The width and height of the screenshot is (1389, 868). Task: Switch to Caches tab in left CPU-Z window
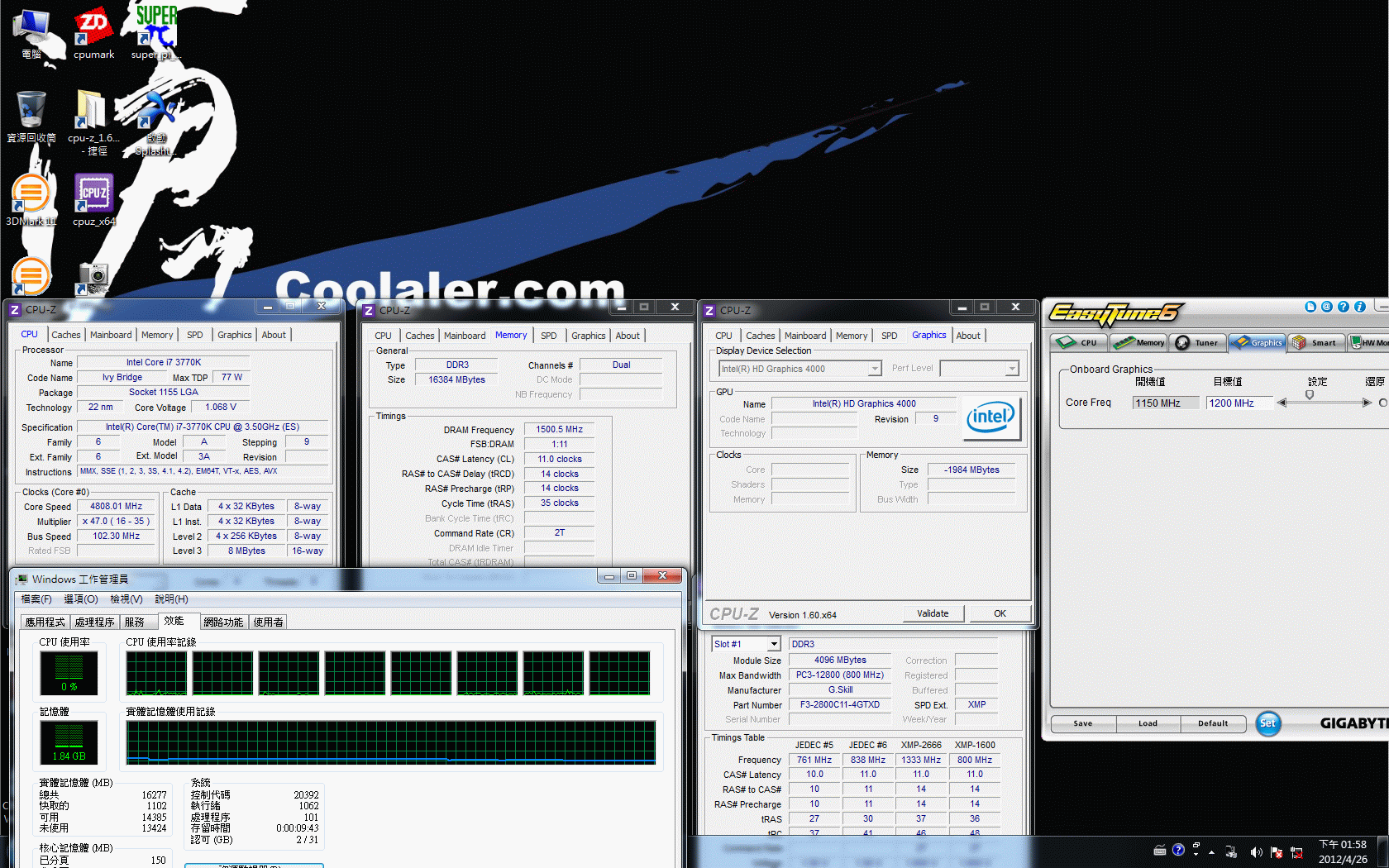coord(66,335)
